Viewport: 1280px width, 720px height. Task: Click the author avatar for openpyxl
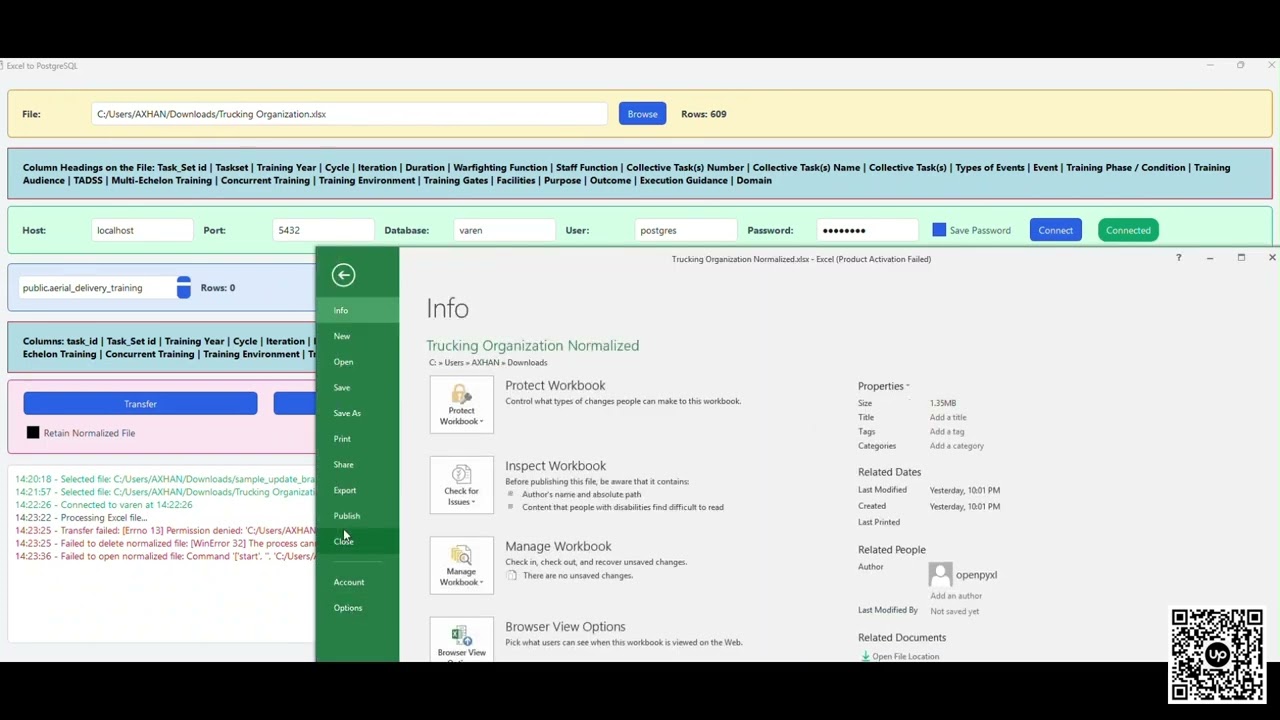[940, 574]
